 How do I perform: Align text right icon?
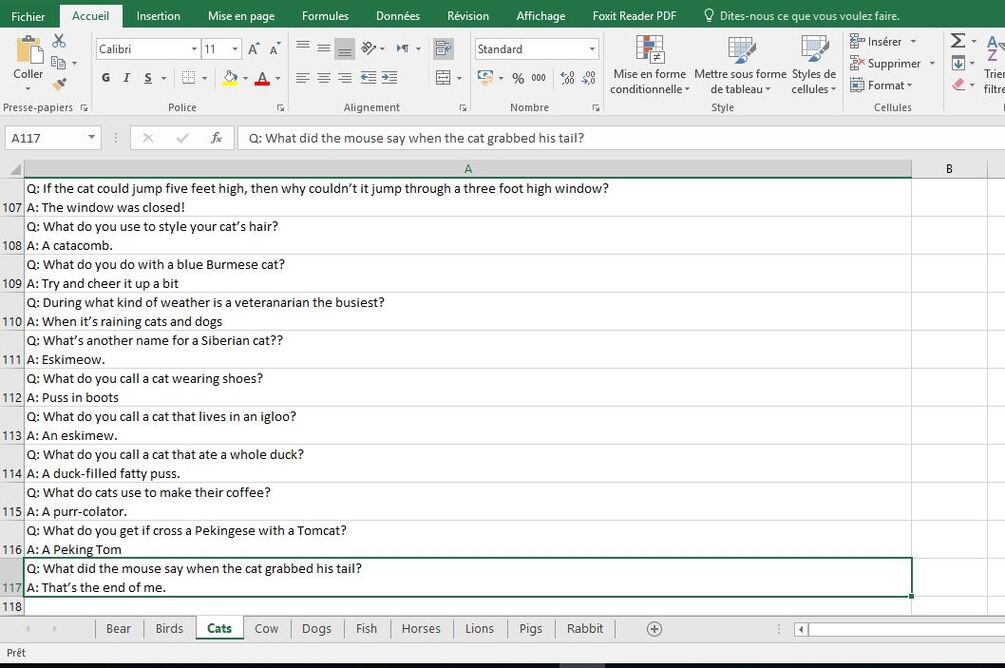tap(345, 78)
